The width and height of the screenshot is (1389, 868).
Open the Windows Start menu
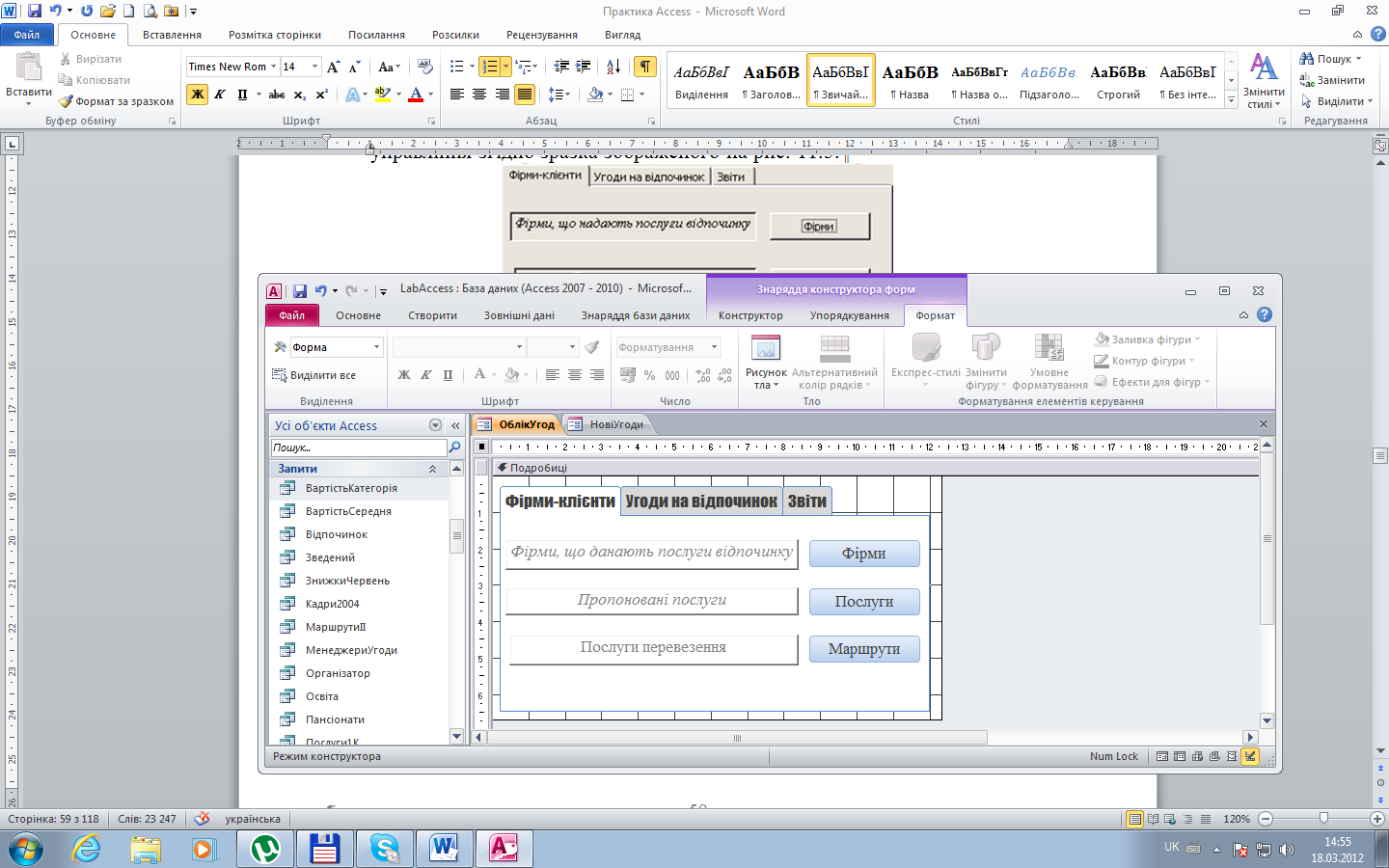(26, 850)
